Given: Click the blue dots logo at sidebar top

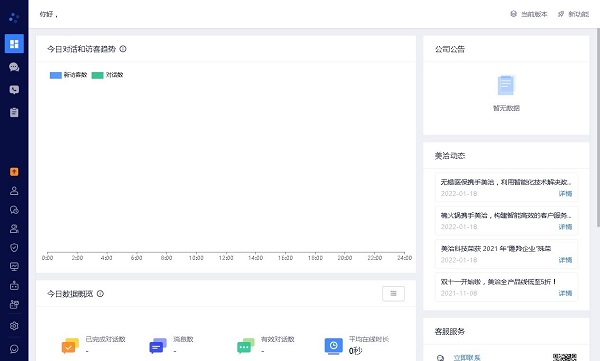Looking at the screenshot, I should [x=14, y=17].
